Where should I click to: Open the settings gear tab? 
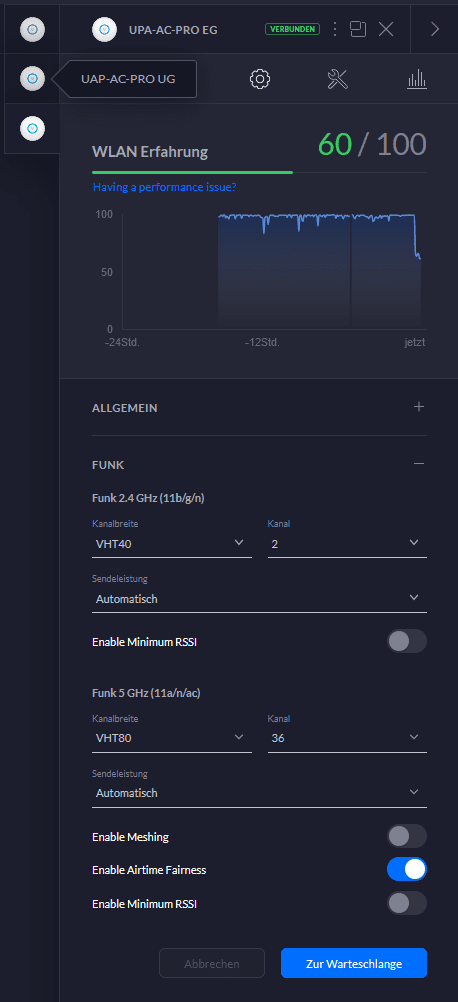click(260, 79)
